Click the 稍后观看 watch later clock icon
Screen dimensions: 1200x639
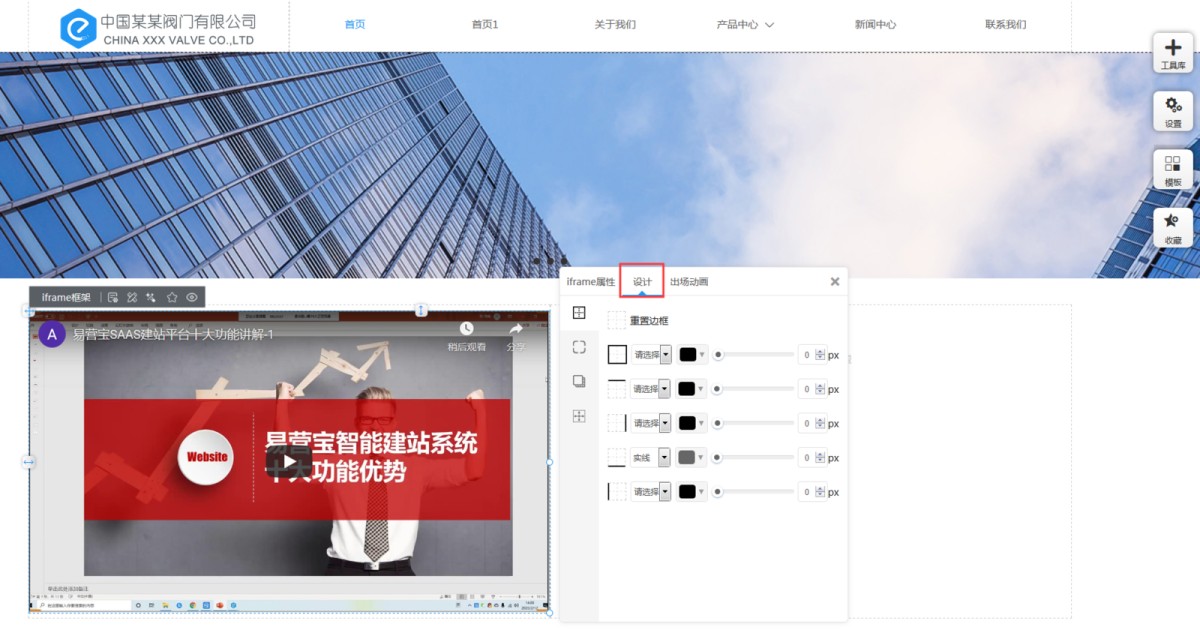(466, 328)
